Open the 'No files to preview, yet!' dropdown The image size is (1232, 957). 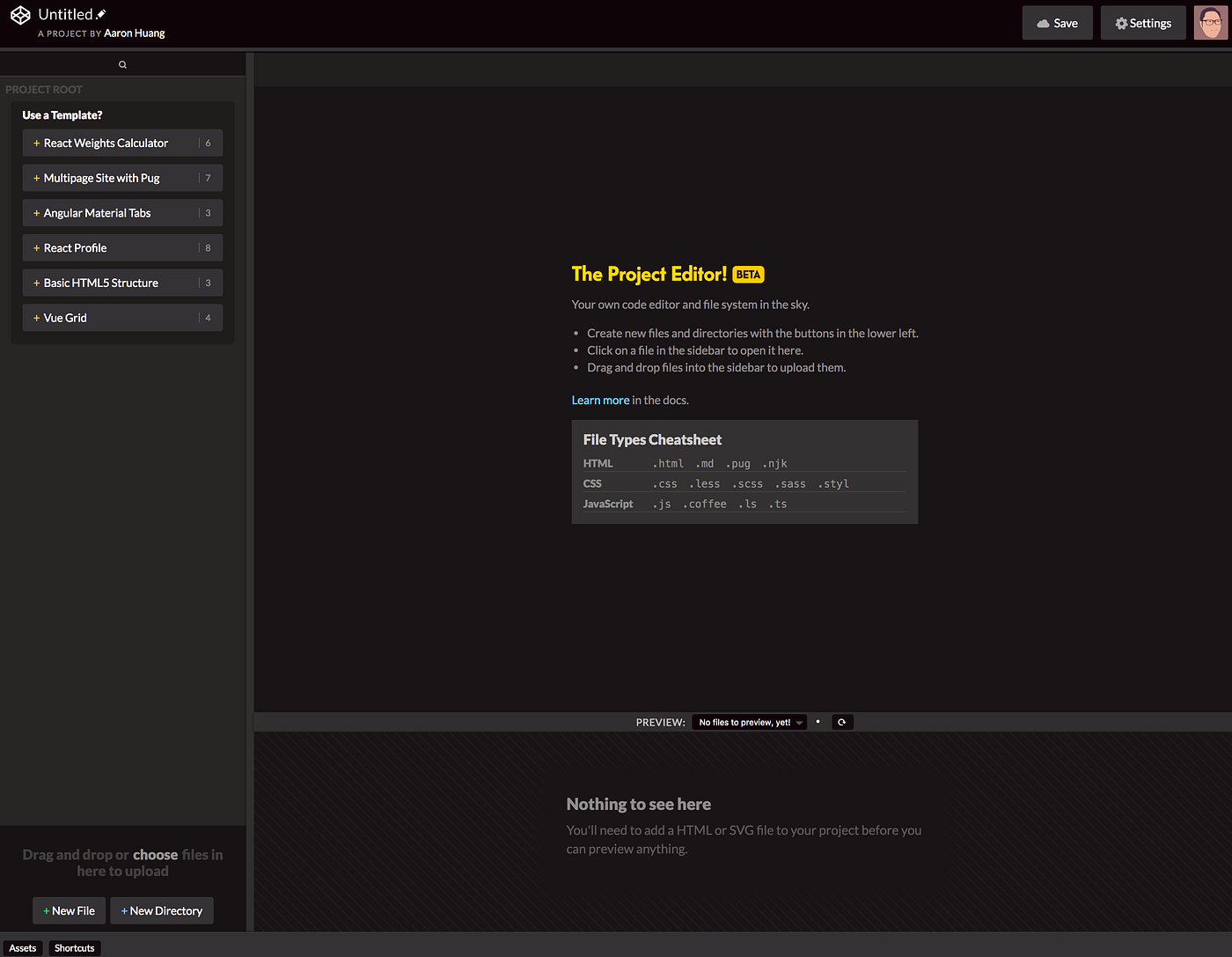point(749,721)
